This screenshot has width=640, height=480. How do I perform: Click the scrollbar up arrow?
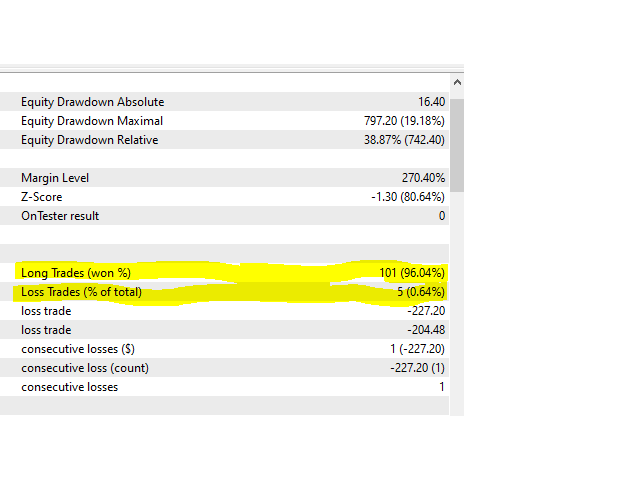(x=458, y=82)
